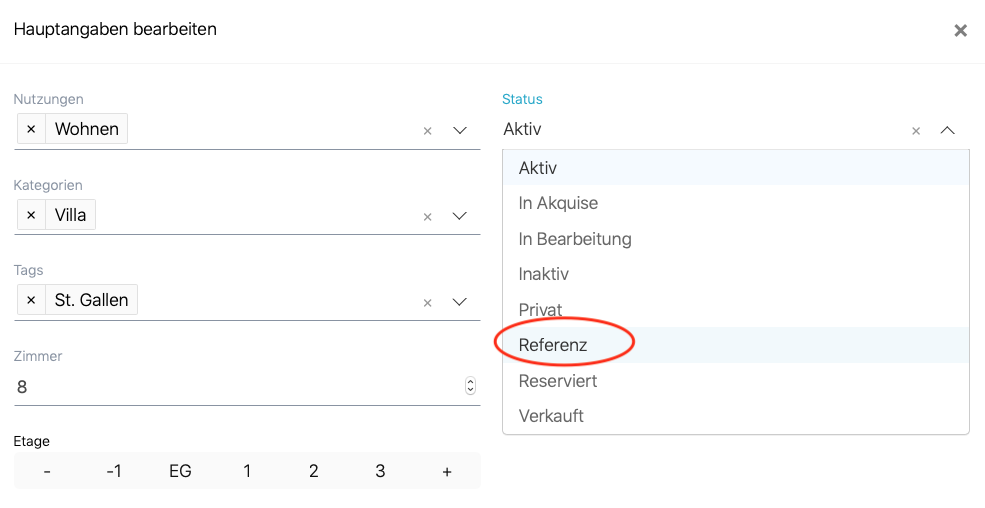
Task: Choose floor 2 in Etage
Action: click(313, 471)
